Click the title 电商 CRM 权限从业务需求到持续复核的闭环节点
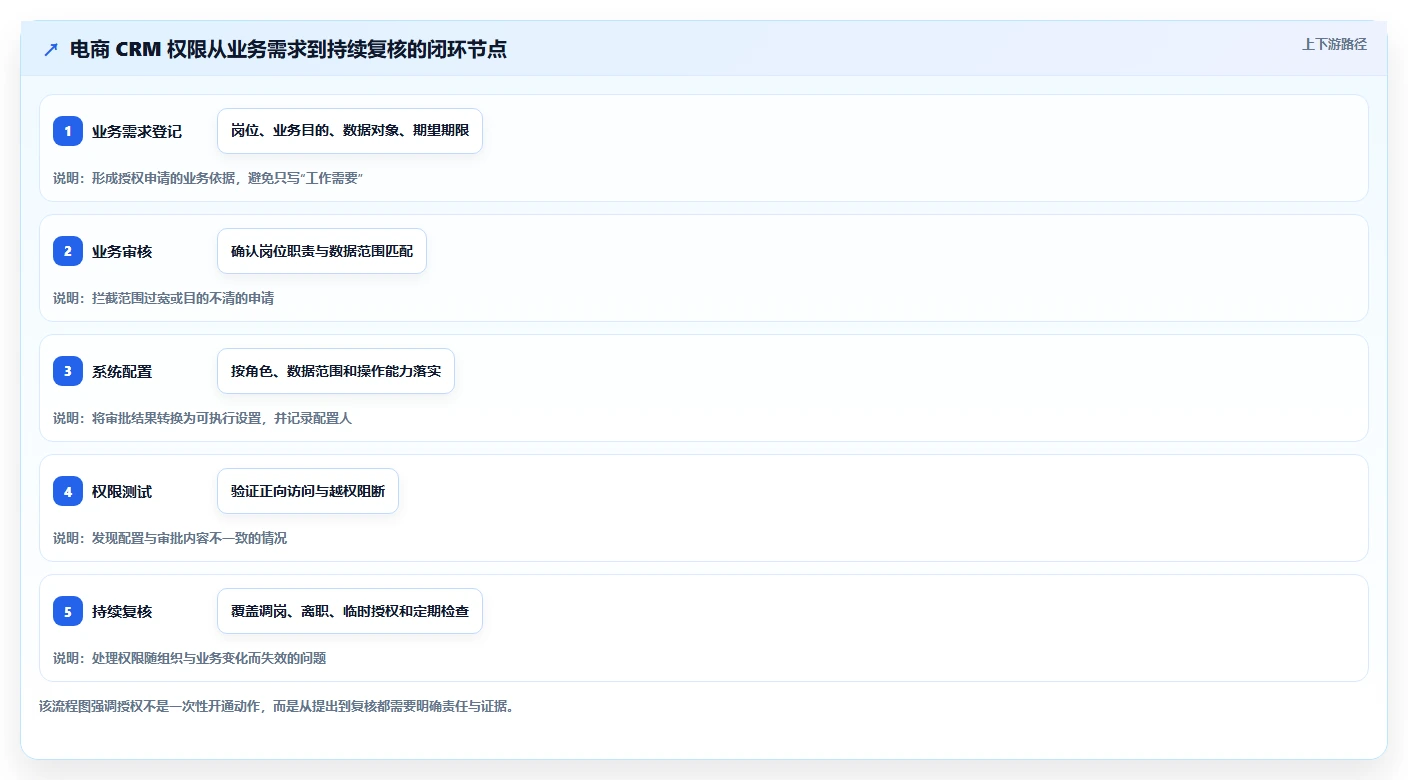The width and height of the screenshot is (1408, 780). [288, 49]
